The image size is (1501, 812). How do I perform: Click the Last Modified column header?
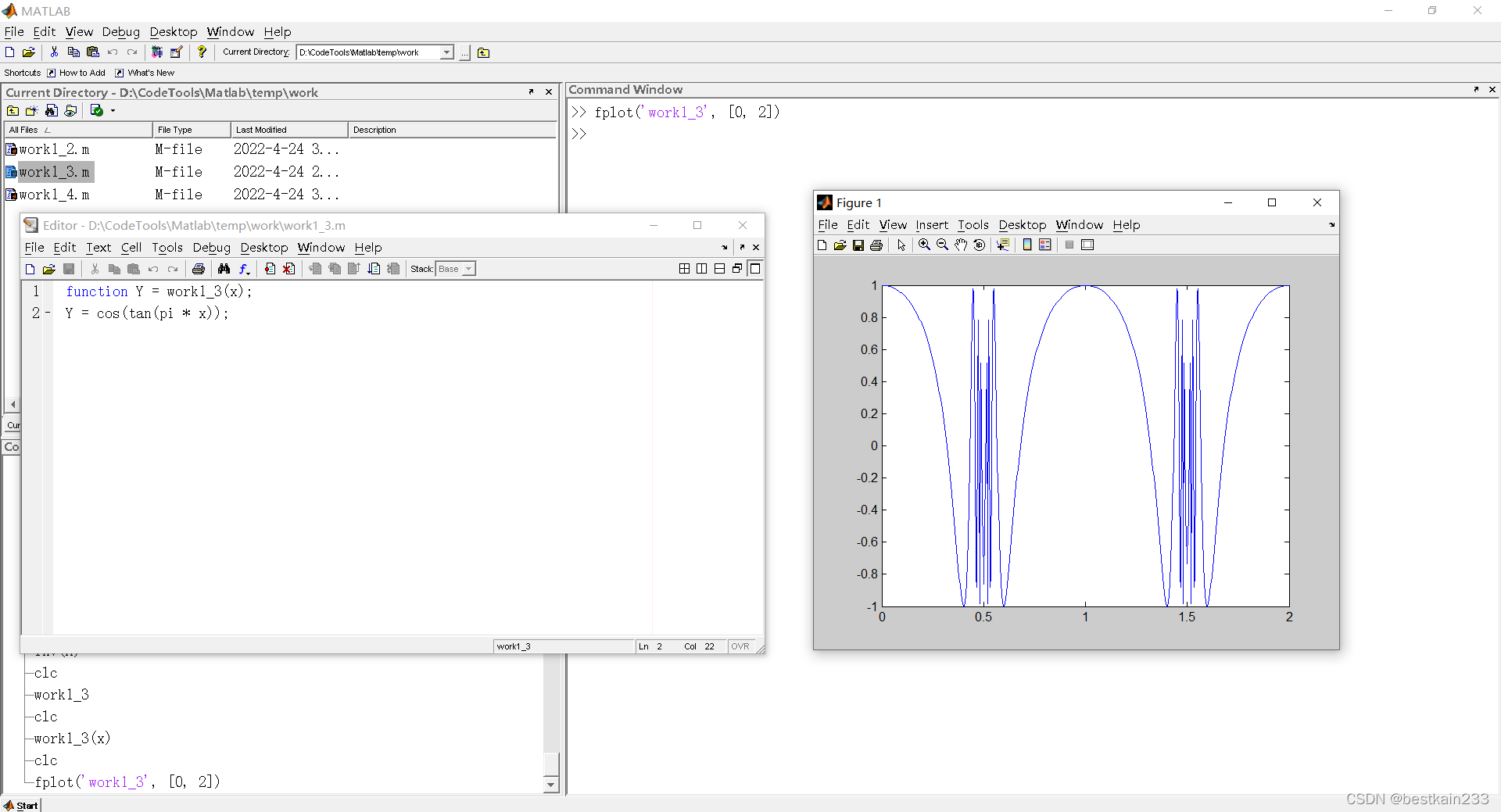[289, 130]
